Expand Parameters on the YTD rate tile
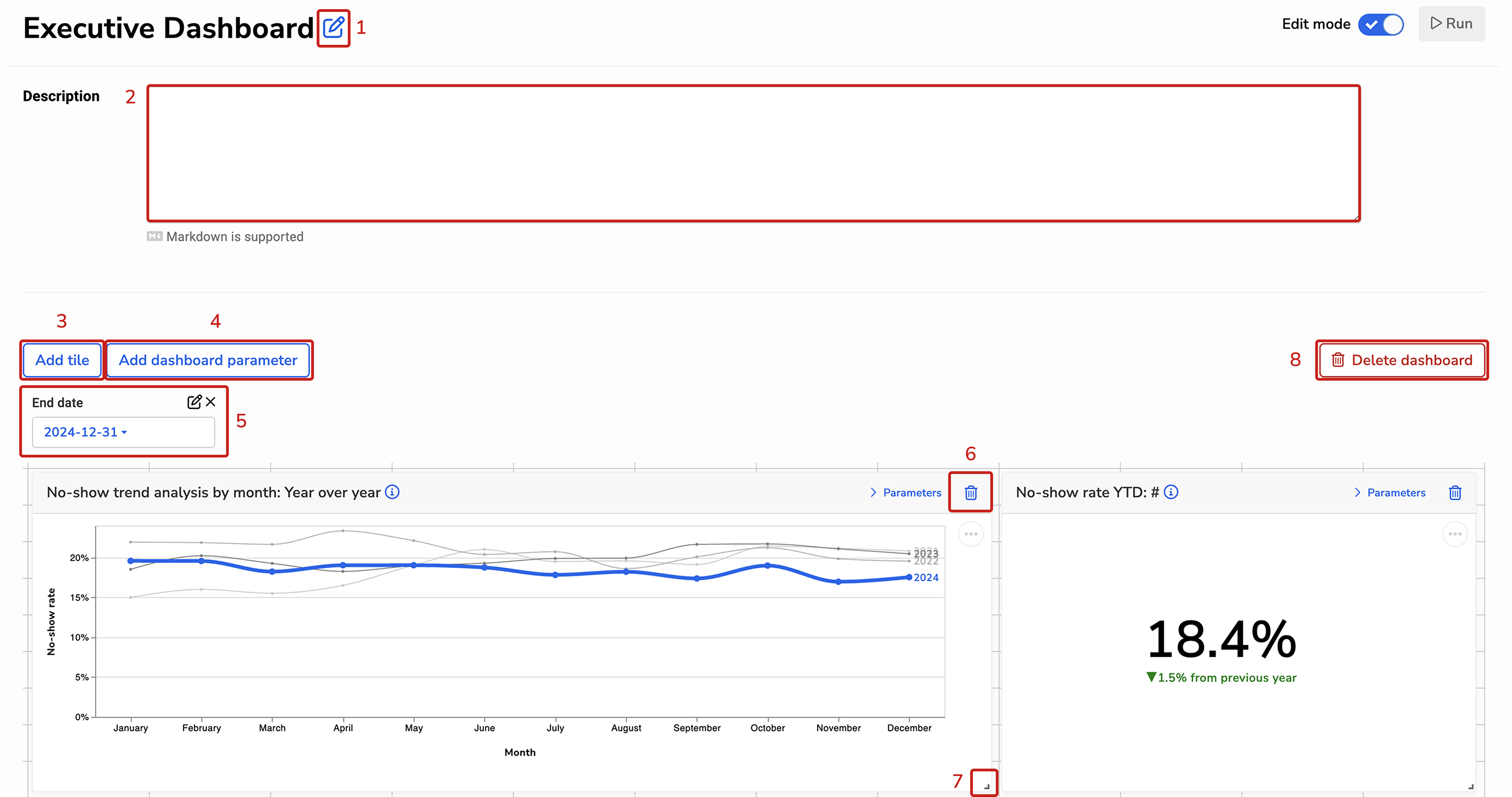Viewport: 1512px width, 797px height. (1389, 492)
